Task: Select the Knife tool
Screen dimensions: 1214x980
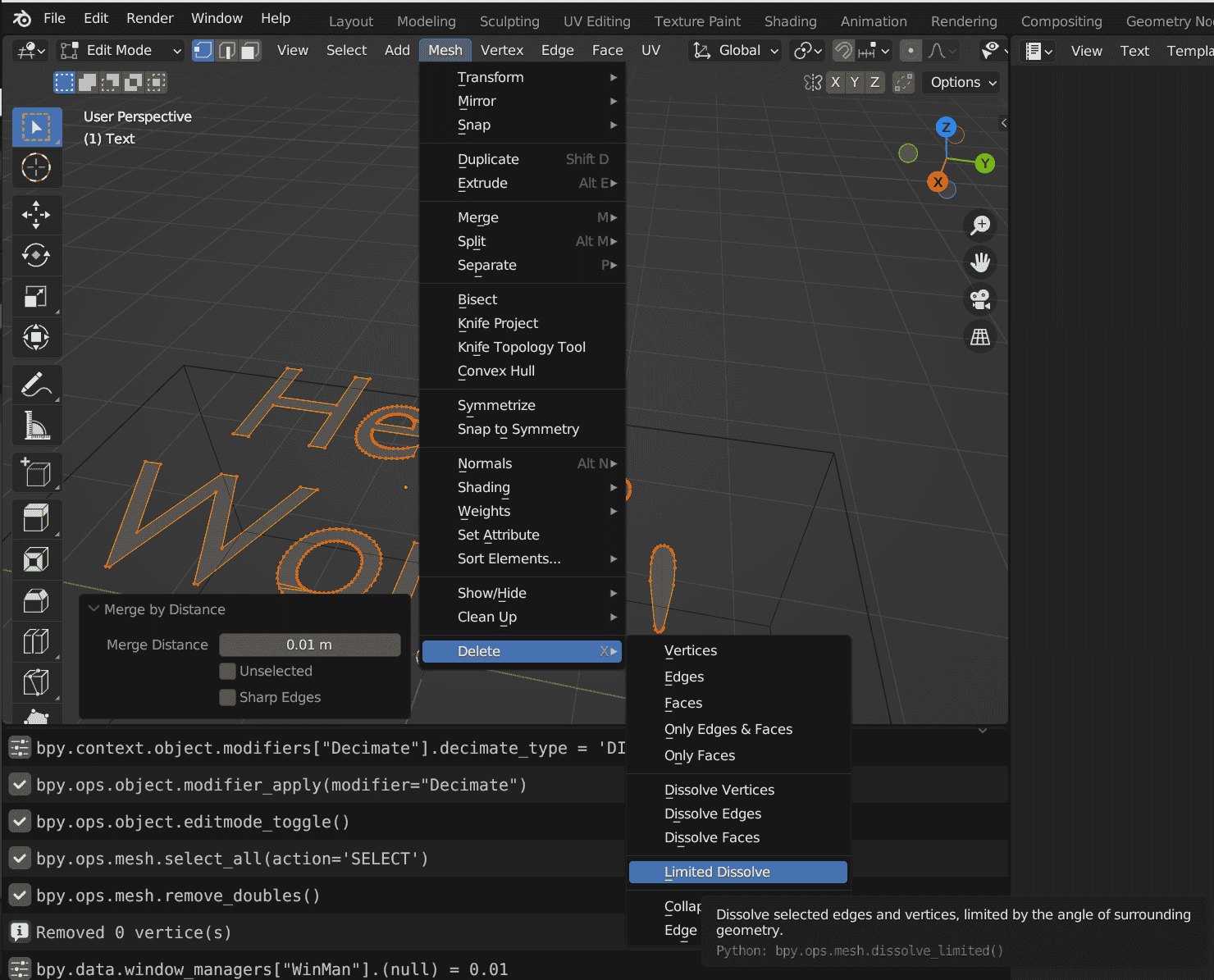Action: pos(37,682)
